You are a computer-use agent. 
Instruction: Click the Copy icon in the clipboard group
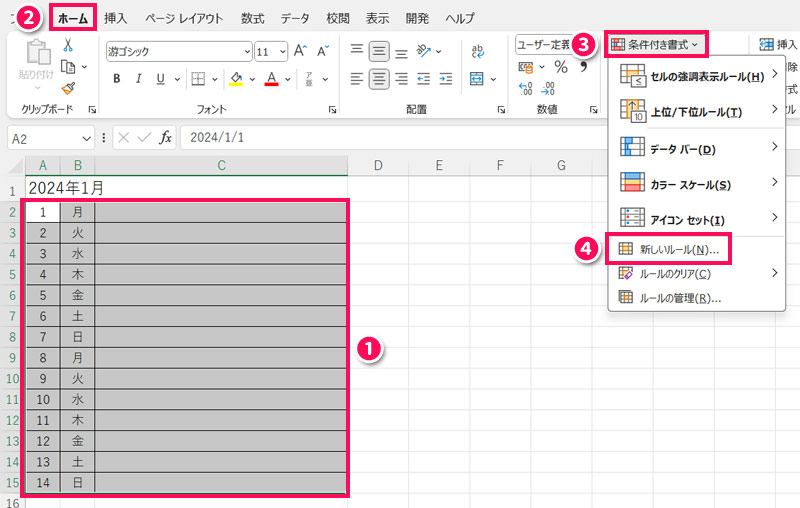(x=68, y=67)
